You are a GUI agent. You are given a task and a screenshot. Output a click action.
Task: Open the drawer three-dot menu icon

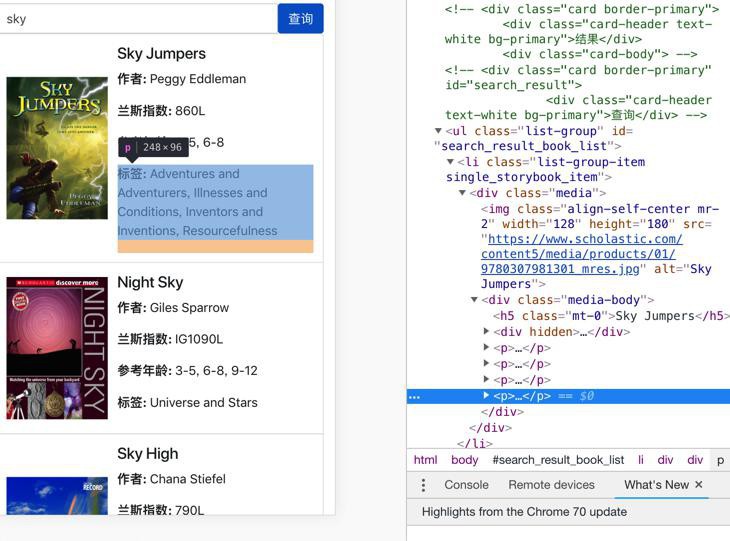click(423, 485)
